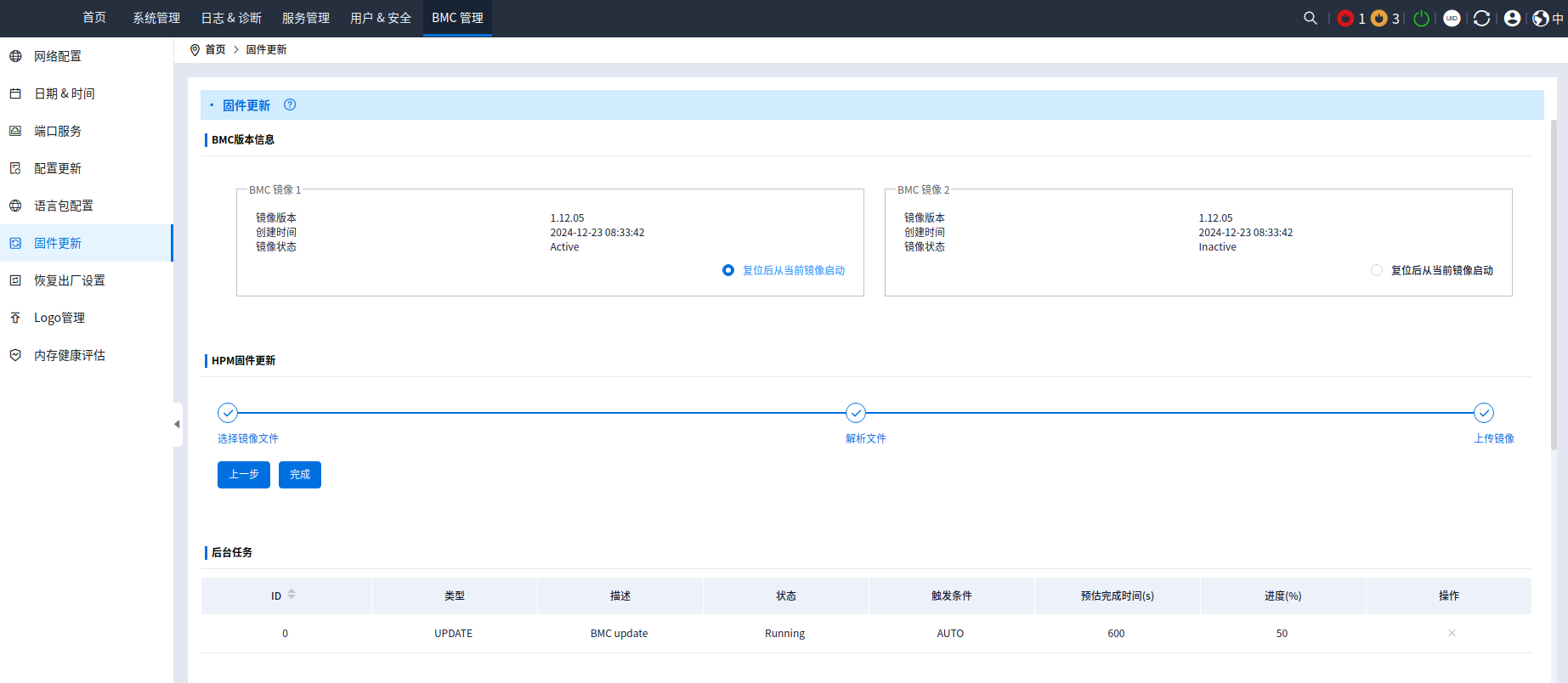This screenshot has height=683, width=1568.
Task: Open 恢复出厂设置 in the sidebar
Action: (x=70, y=280)
